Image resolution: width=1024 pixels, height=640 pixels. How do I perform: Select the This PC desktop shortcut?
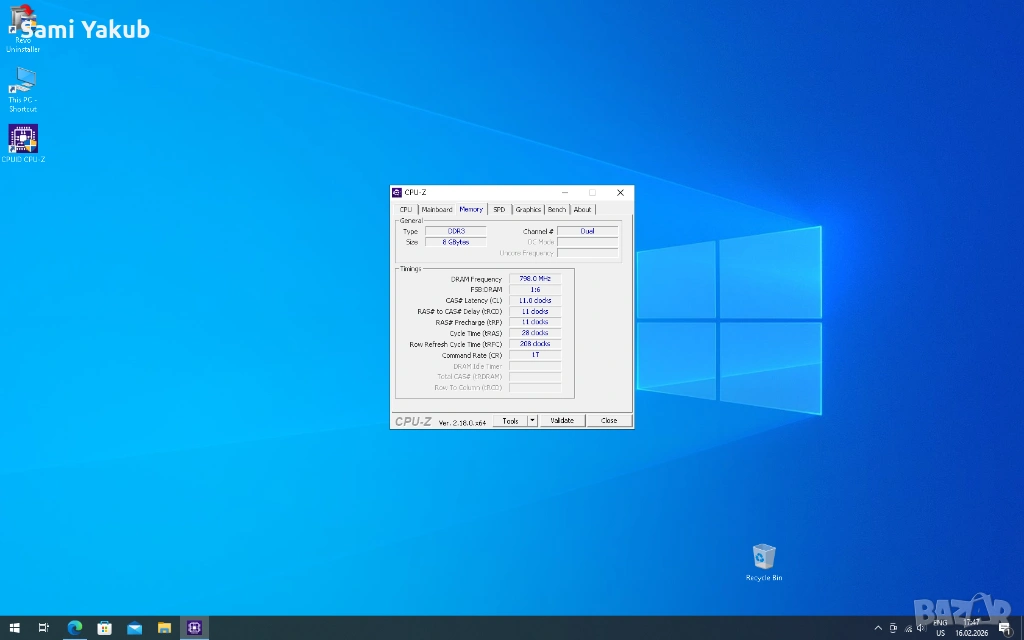(x=23, y=82)
